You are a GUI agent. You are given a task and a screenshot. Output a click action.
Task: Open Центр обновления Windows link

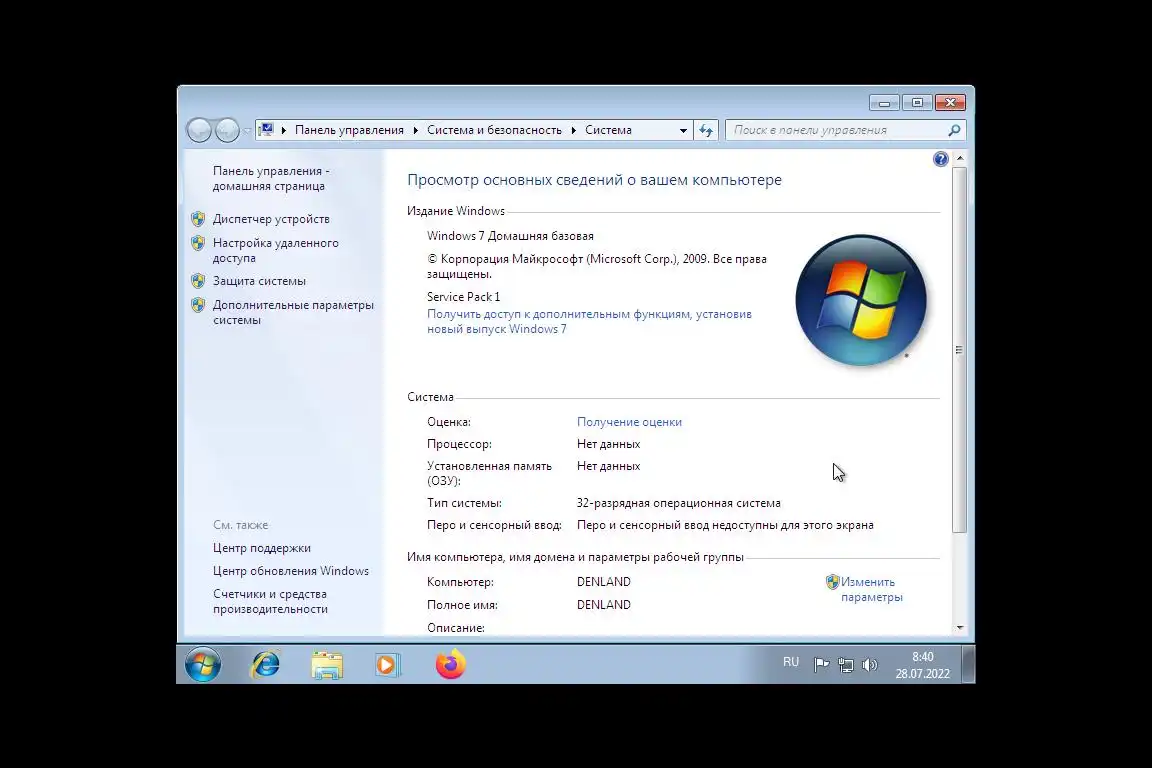(291, 571)
